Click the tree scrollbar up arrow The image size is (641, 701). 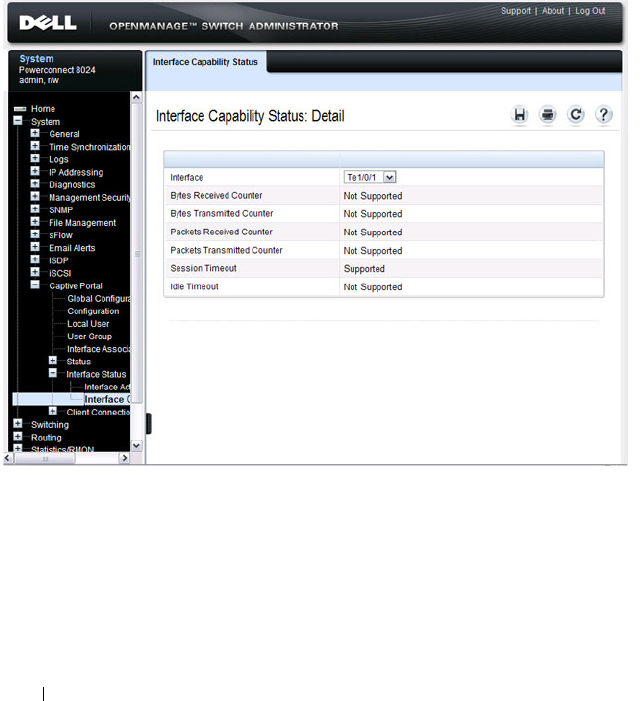(x=136, y=97)
